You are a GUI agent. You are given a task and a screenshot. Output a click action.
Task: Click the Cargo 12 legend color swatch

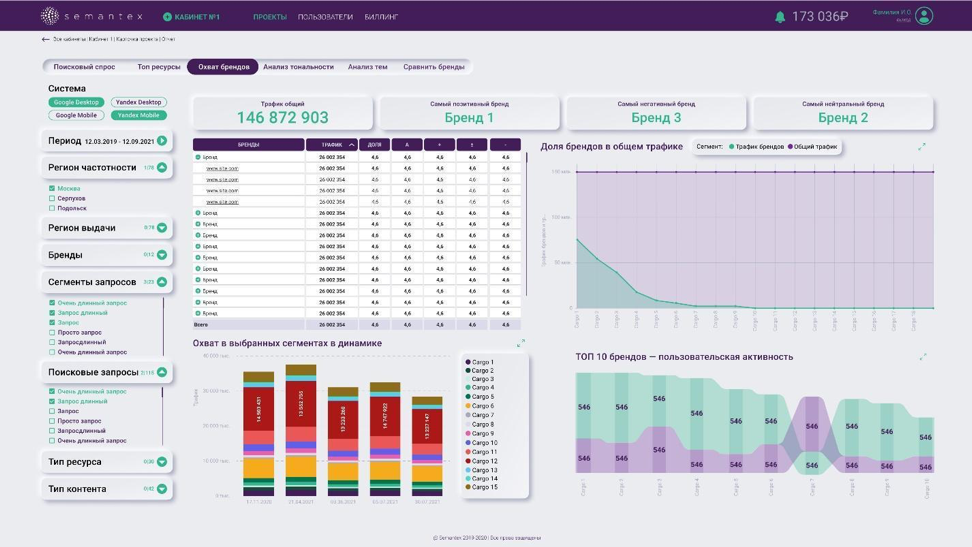(468, 461)
